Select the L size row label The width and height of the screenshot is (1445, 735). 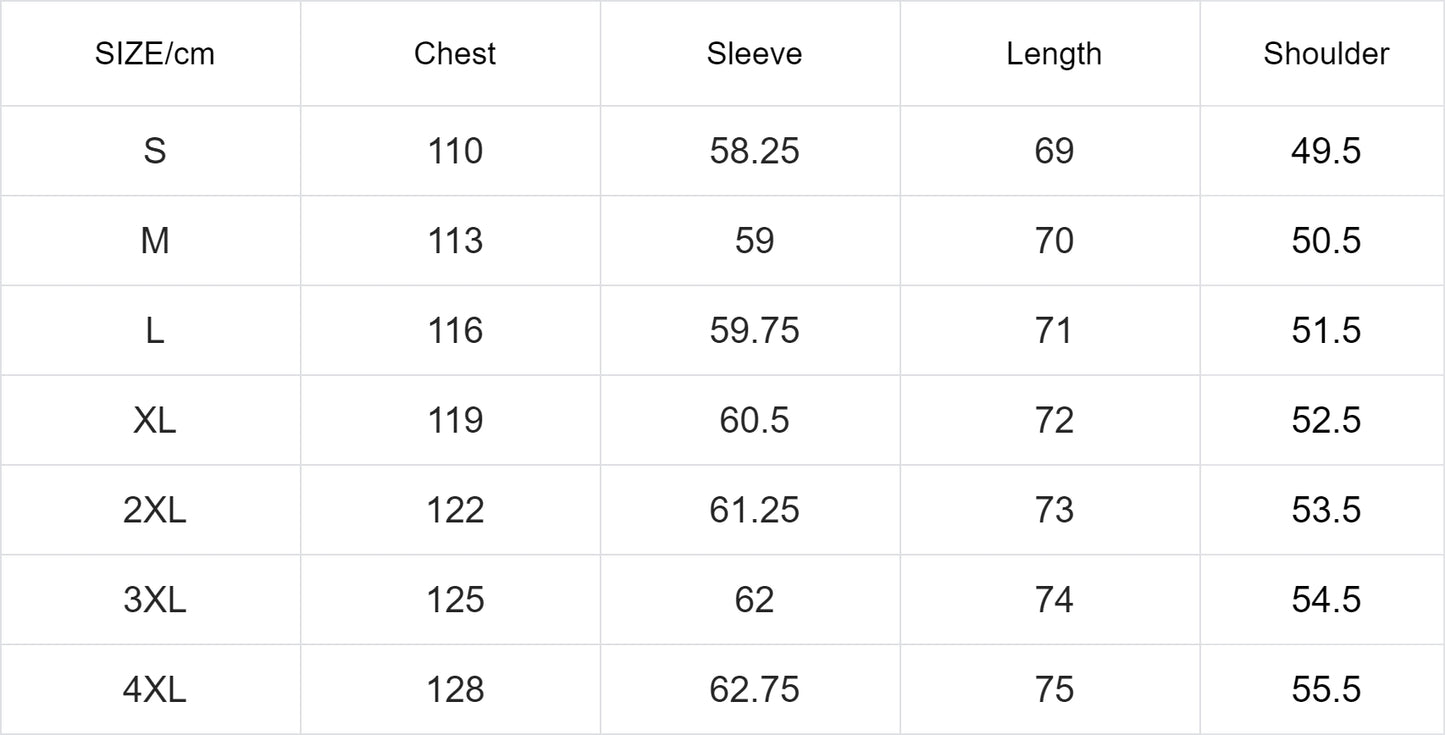[x=155, y=331]
